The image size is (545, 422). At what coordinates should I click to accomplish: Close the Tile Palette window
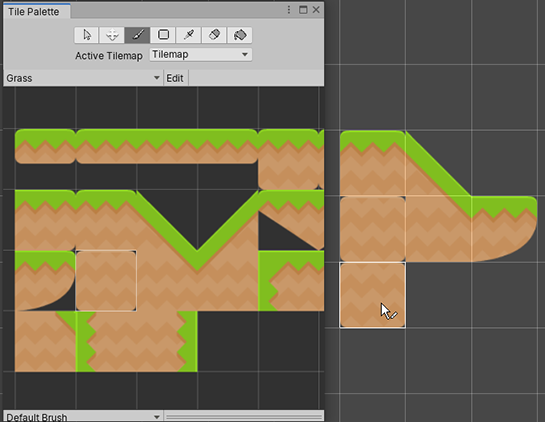click(x=316, y=10)
